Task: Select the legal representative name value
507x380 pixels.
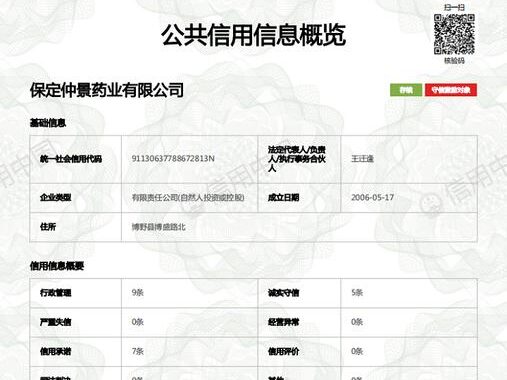Action: 362,159
